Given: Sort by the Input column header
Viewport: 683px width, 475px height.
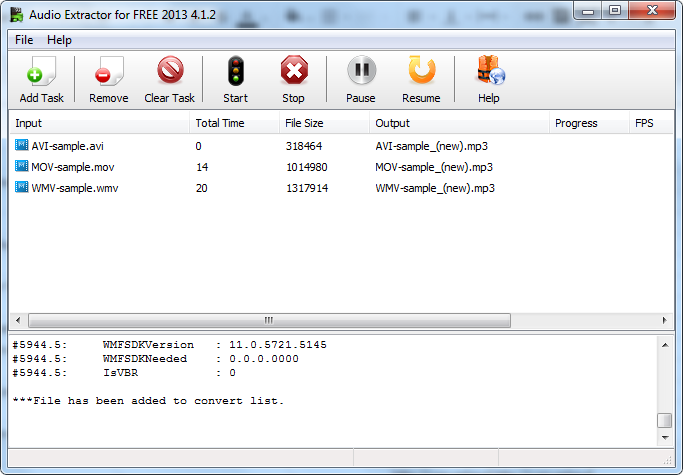Looking at the screenshot, I should [99, 123].
